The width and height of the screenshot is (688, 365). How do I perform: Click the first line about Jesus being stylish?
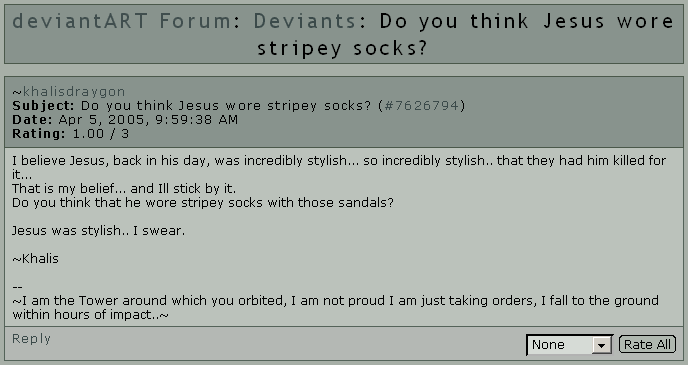click(x=339, y=167)
